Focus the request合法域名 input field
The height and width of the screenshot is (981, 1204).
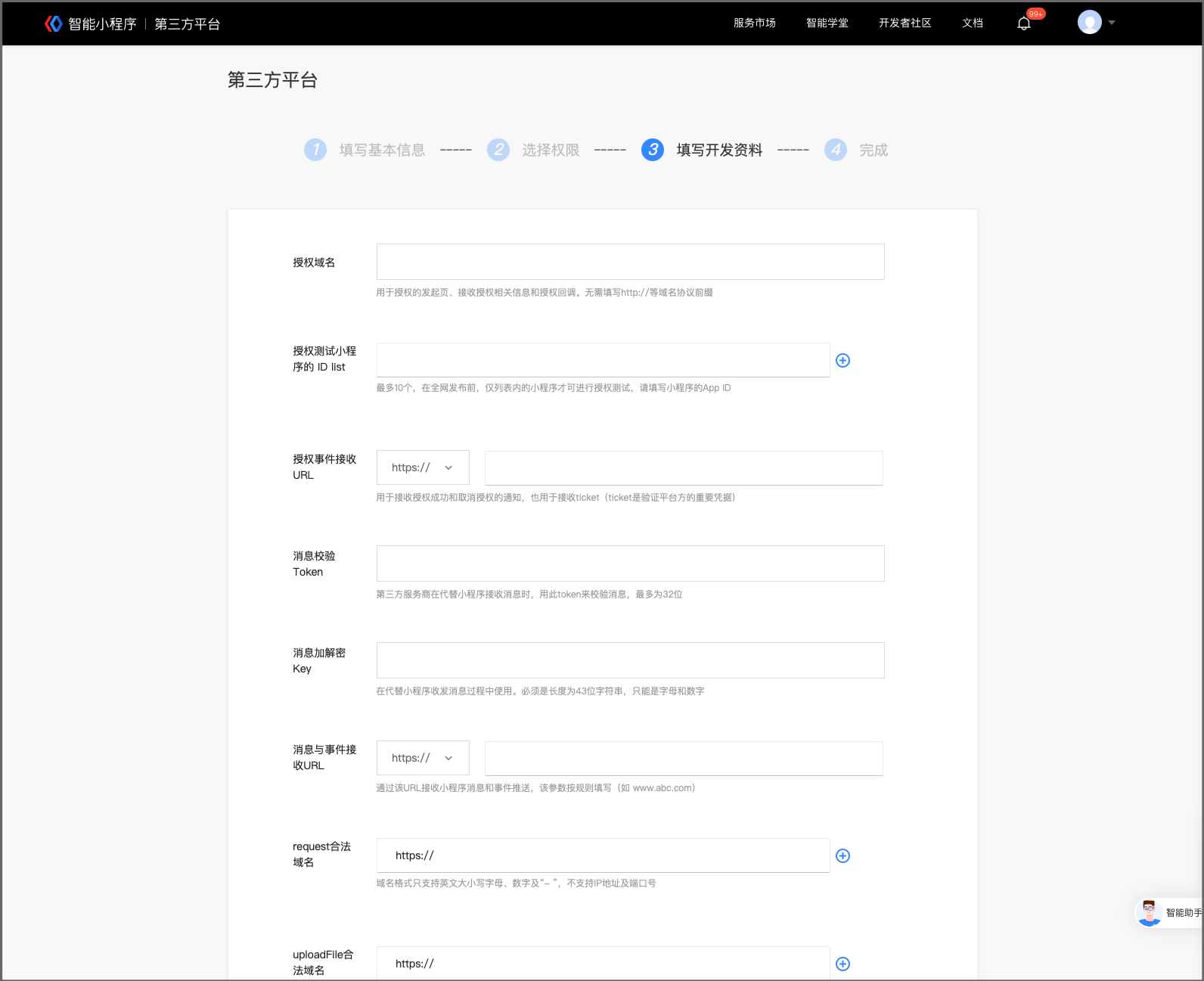[x=603, y=855]
